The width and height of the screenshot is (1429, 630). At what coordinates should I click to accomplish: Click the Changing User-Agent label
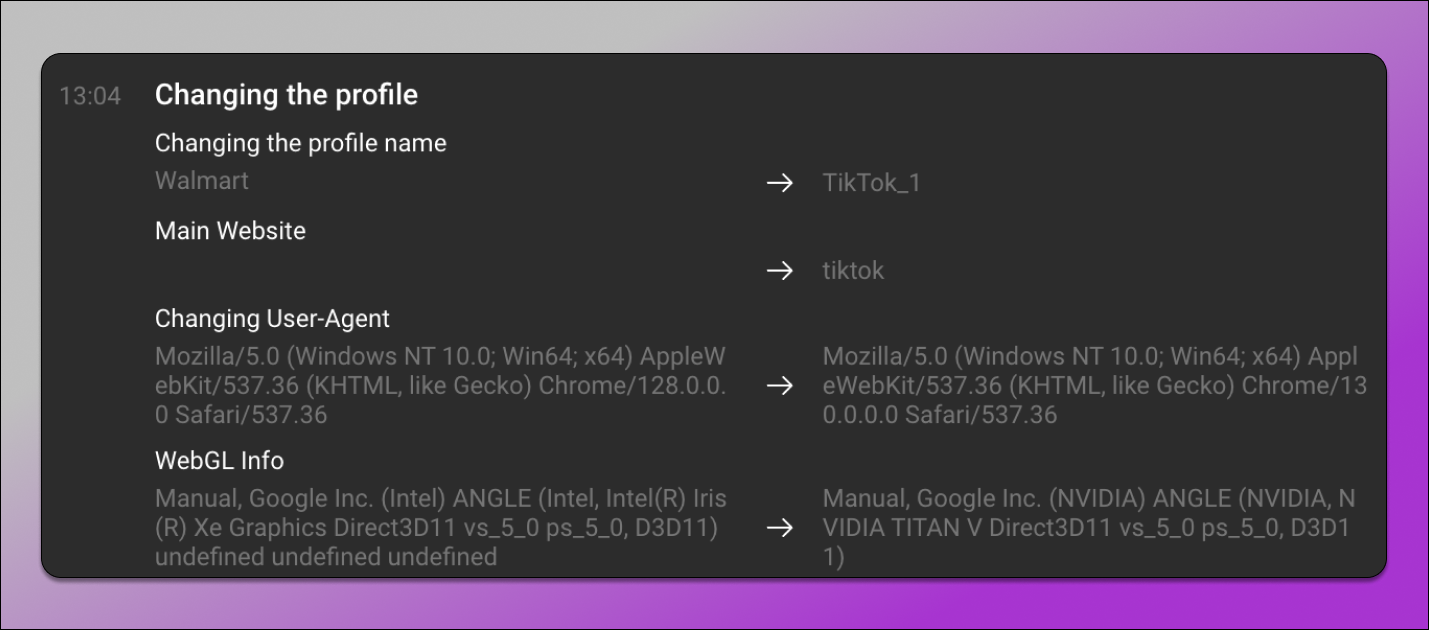coord(272,319)
